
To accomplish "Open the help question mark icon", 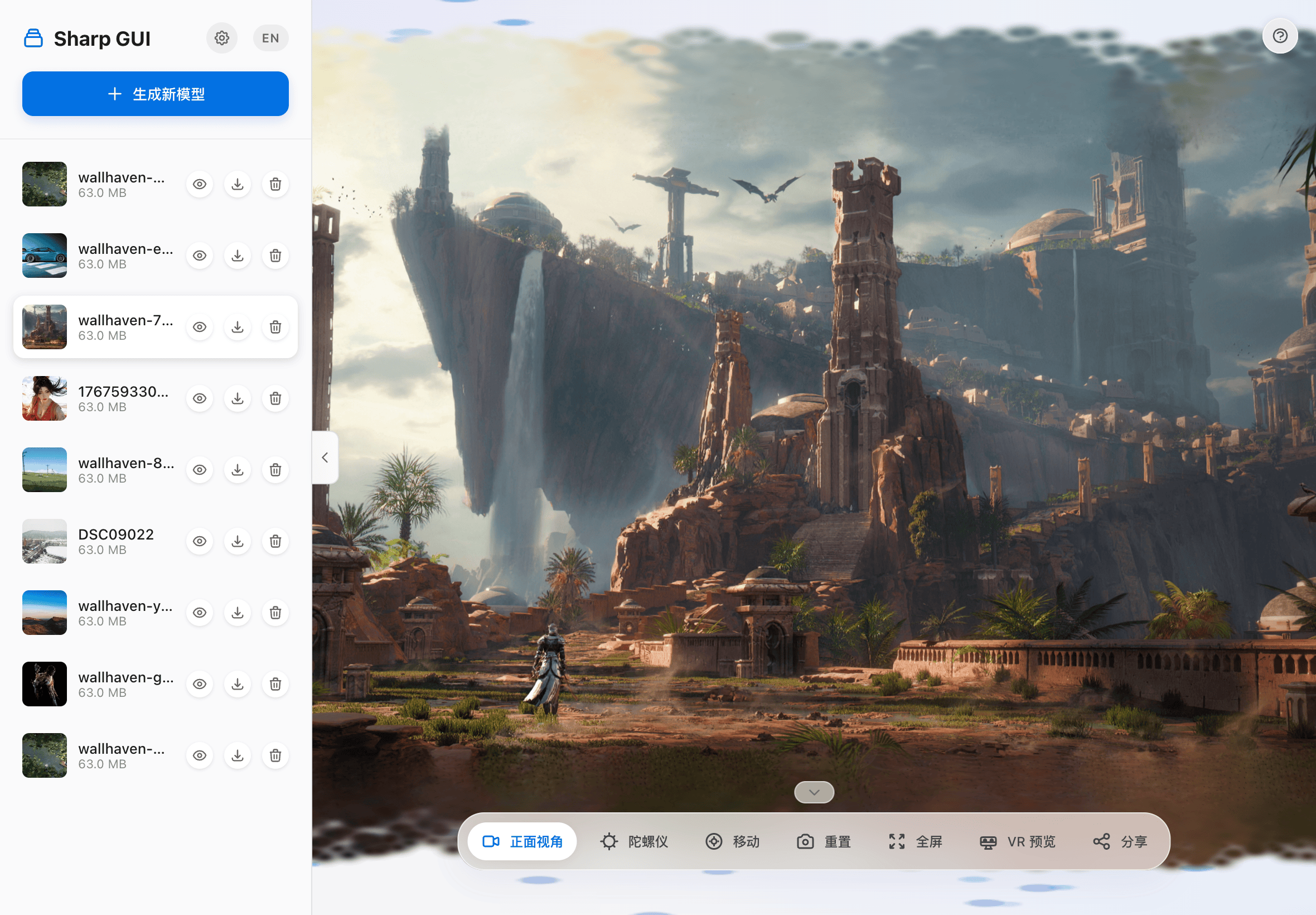I will click(x=1280, y=36).
